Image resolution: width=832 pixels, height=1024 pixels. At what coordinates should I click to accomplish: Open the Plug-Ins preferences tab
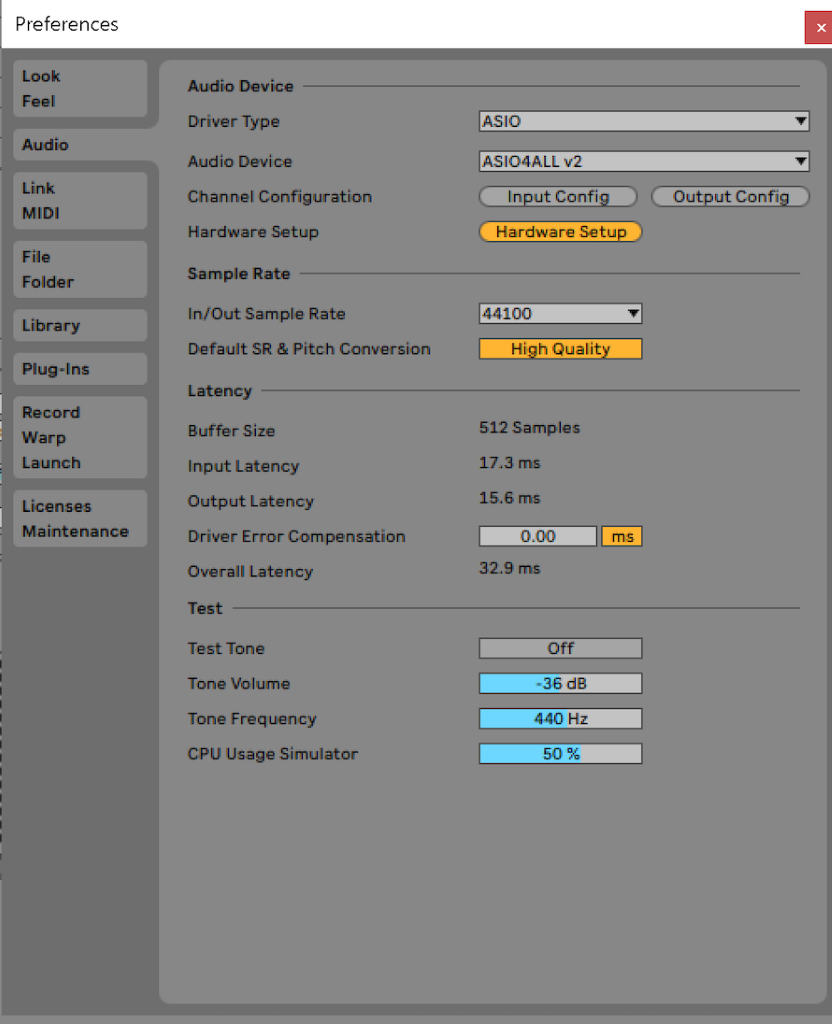pyautogui.click(x=80, y=369)
